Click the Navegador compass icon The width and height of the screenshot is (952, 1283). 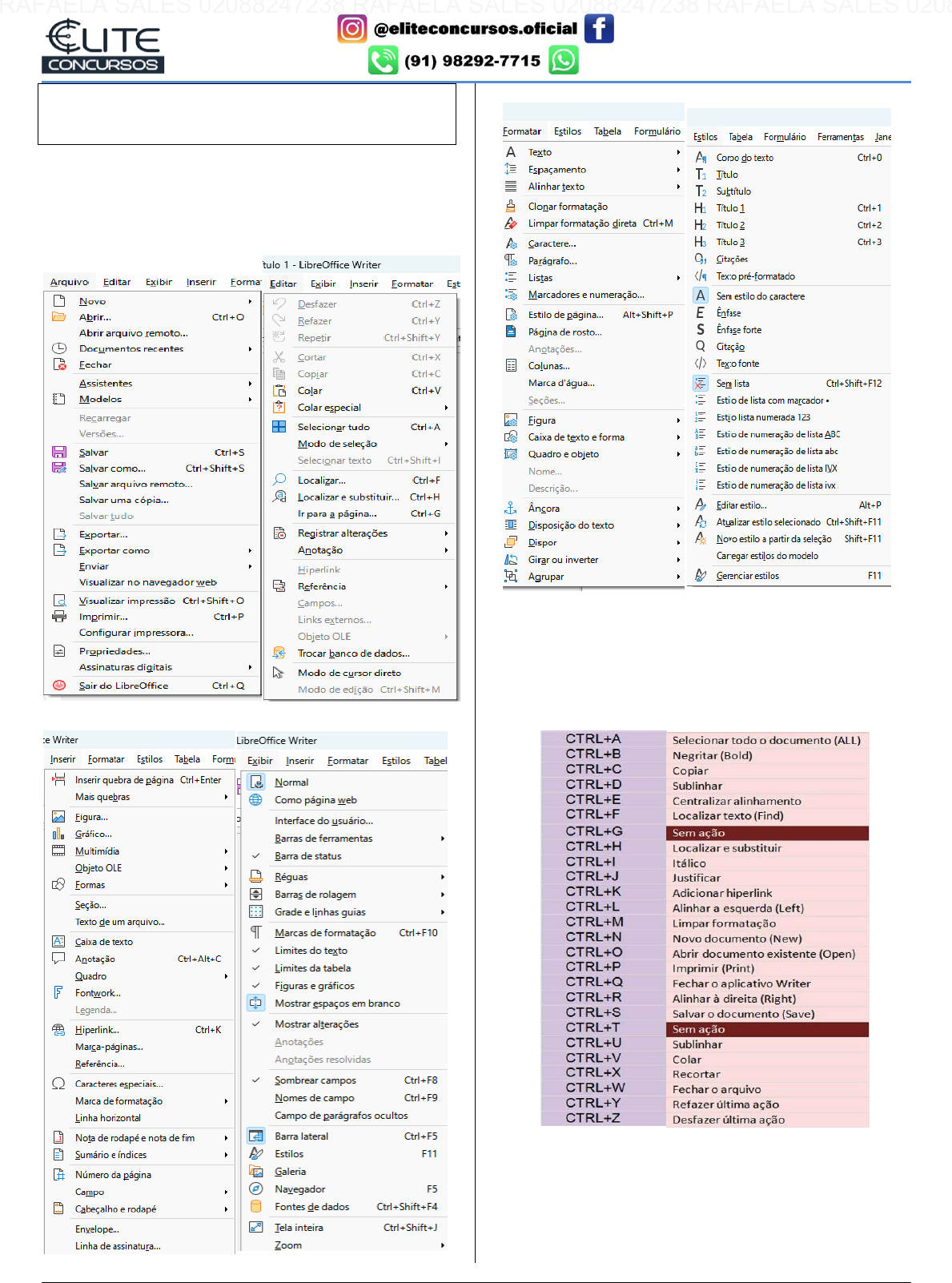click(x=256, y=1189)
